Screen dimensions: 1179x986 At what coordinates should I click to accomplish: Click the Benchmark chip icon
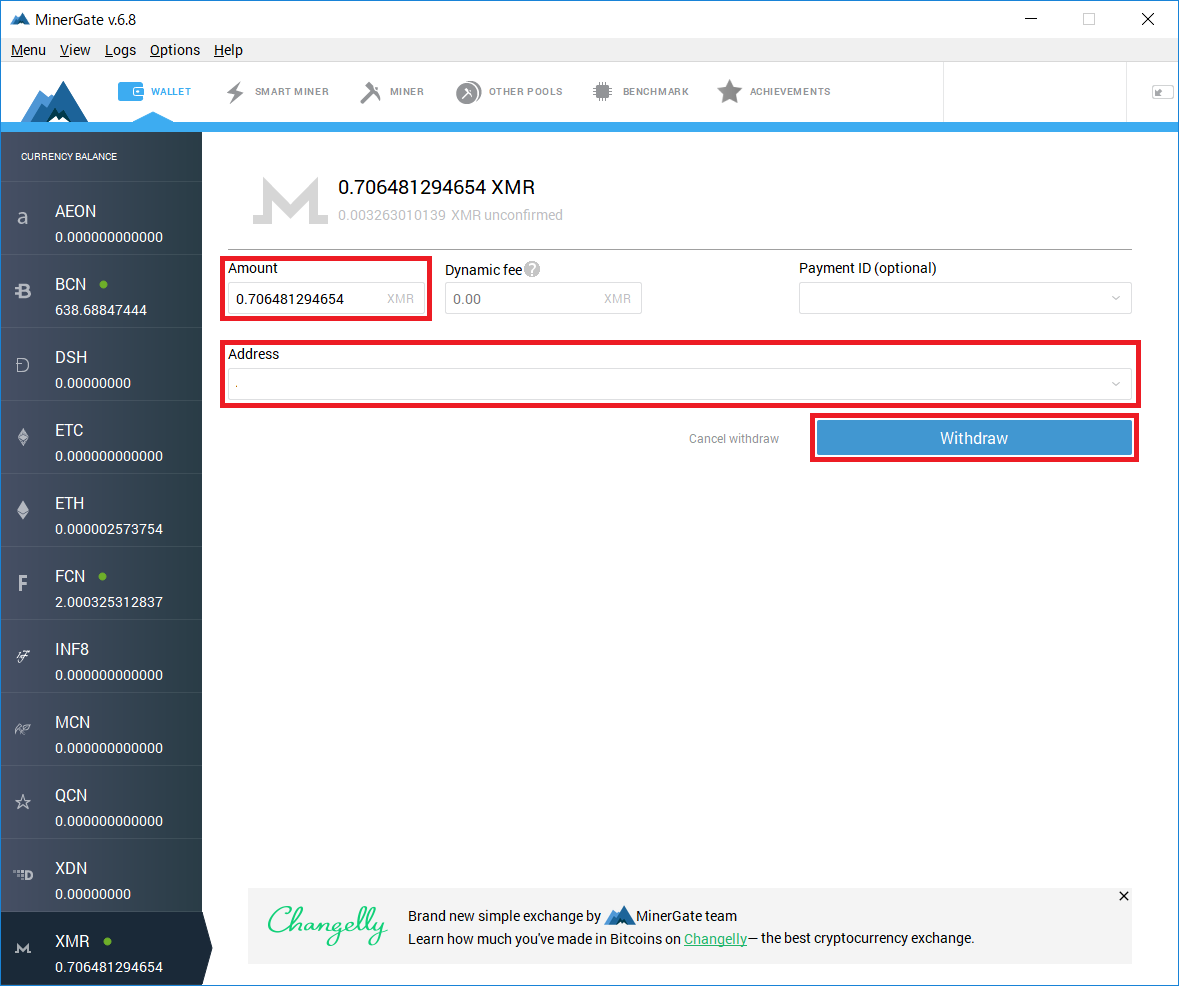(x=602, y=92)
